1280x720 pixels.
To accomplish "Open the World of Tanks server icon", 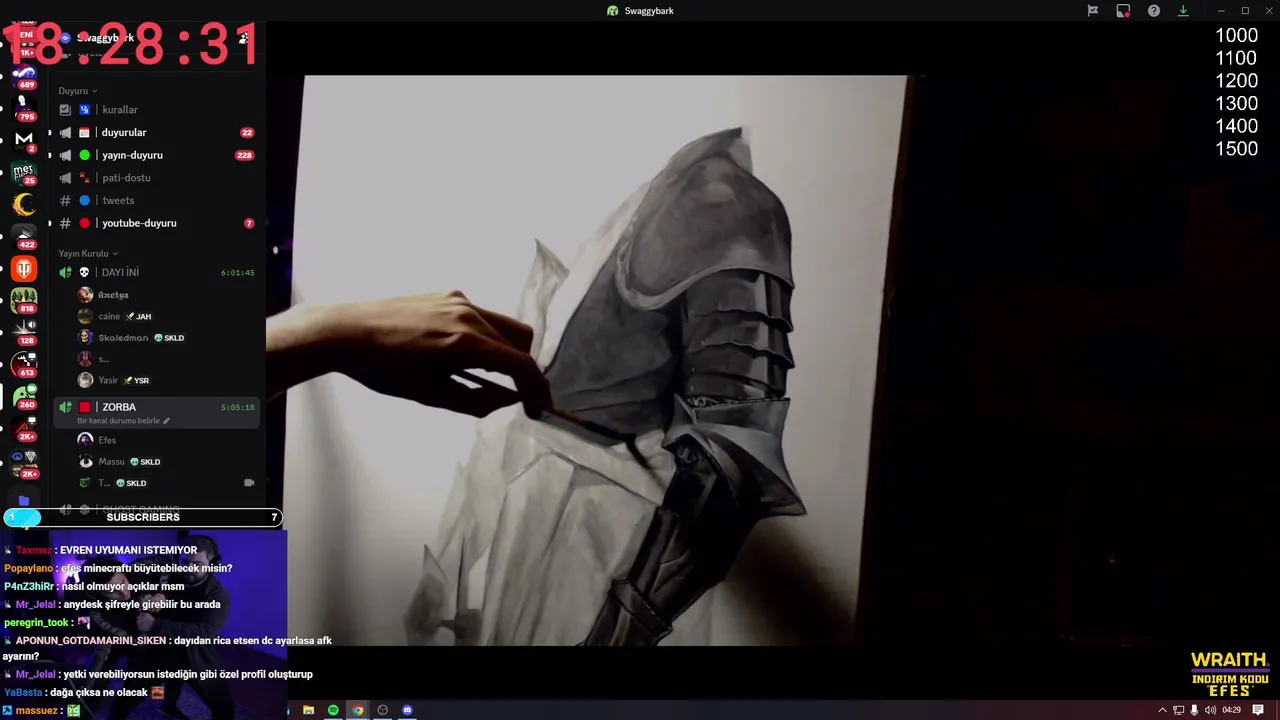I will pyautogui.click(x=24, y=269).
